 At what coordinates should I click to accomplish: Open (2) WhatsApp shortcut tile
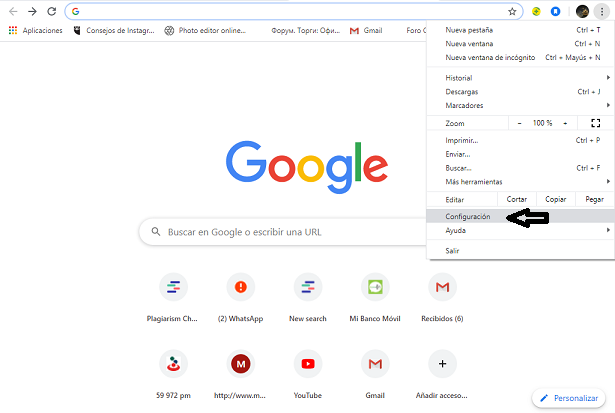click(x=240, y=297)
